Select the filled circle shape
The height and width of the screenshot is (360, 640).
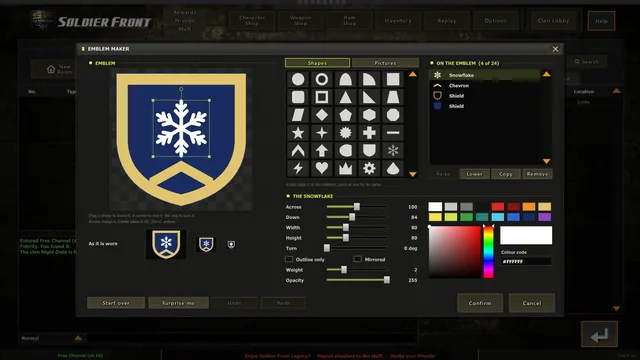click(298, 79)
